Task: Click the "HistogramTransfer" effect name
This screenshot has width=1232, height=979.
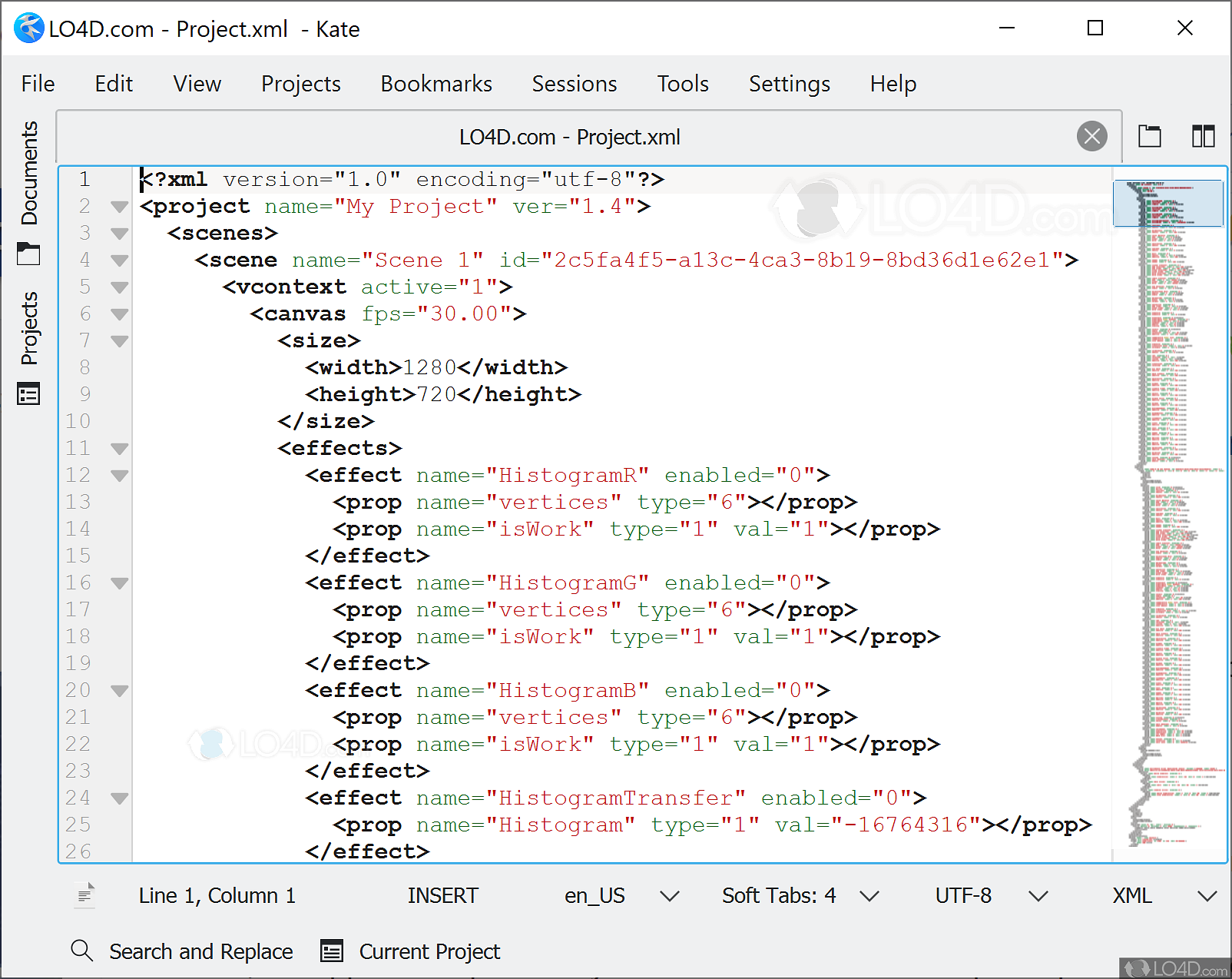Action: (616, 798)
